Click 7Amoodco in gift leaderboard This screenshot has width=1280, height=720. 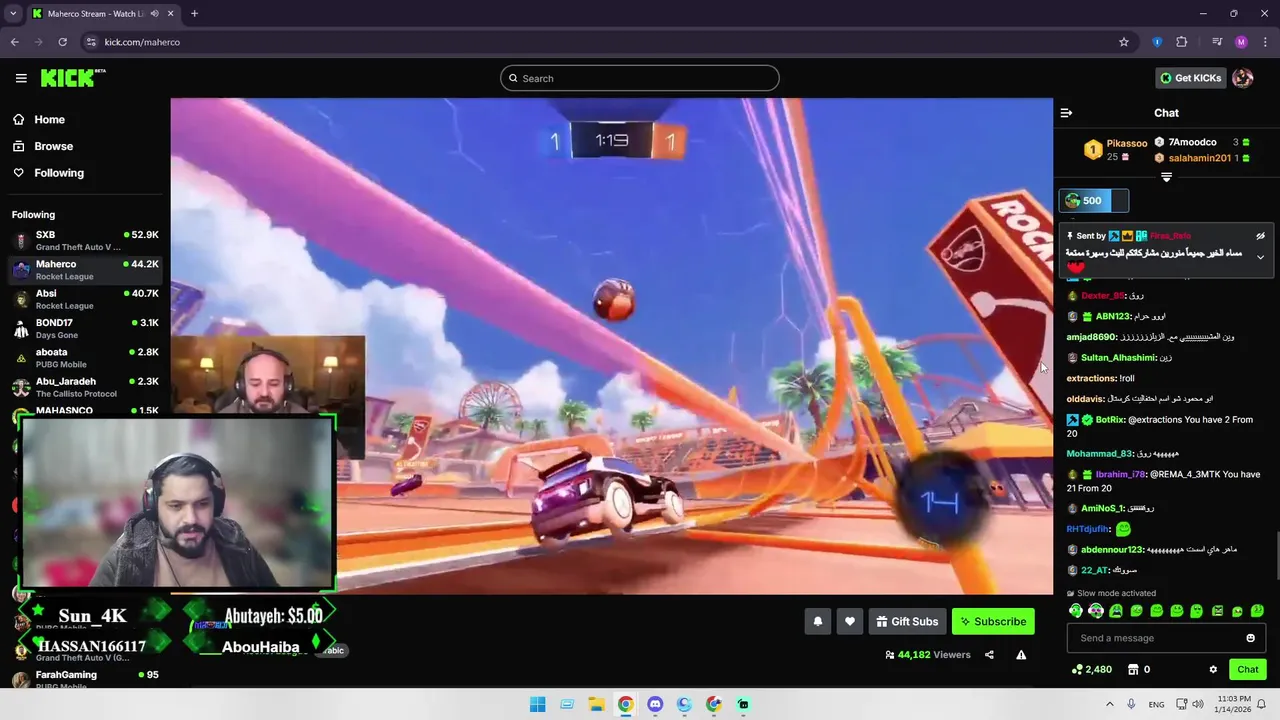[1192, 142]
